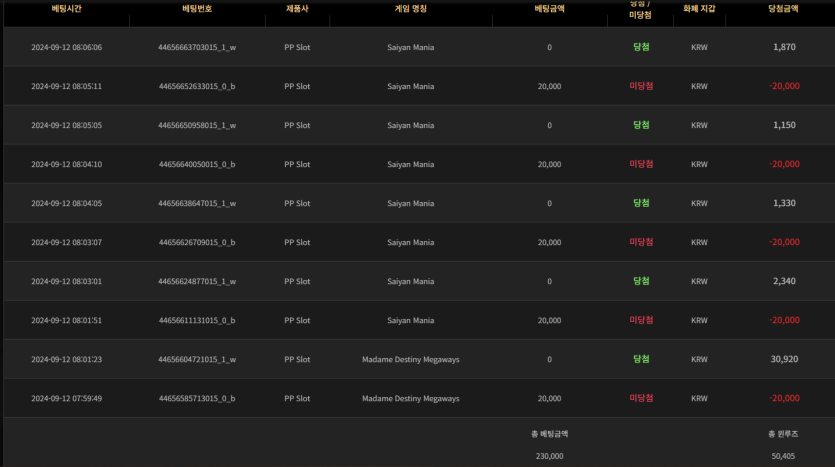This screenshot has height=467, width=835.
Task: Click bet number 44656638647015_1_w
Action: (x=197, y=203)
